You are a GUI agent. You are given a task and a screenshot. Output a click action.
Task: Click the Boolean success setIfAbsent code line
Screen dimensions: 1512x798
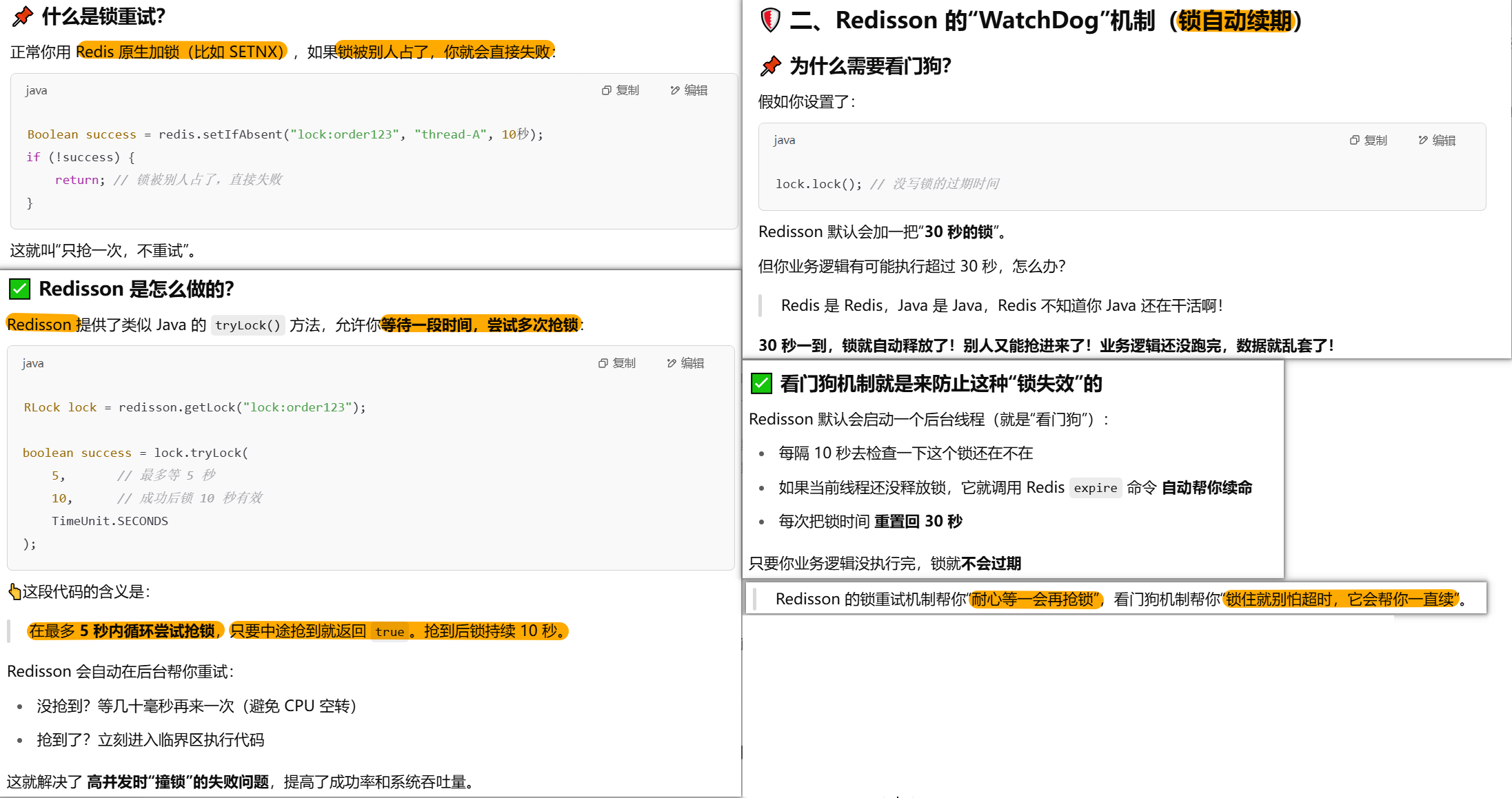285,134
